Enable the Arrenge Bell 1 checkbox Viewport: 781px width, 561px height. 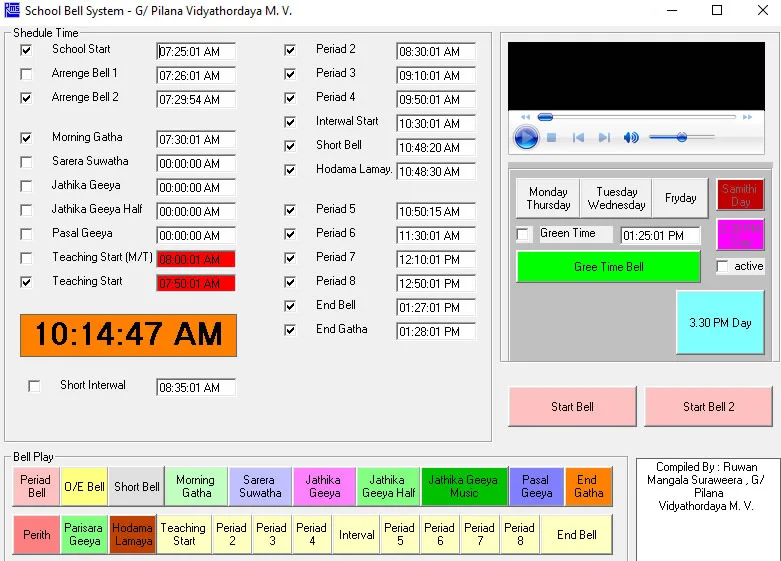[27, 74]
